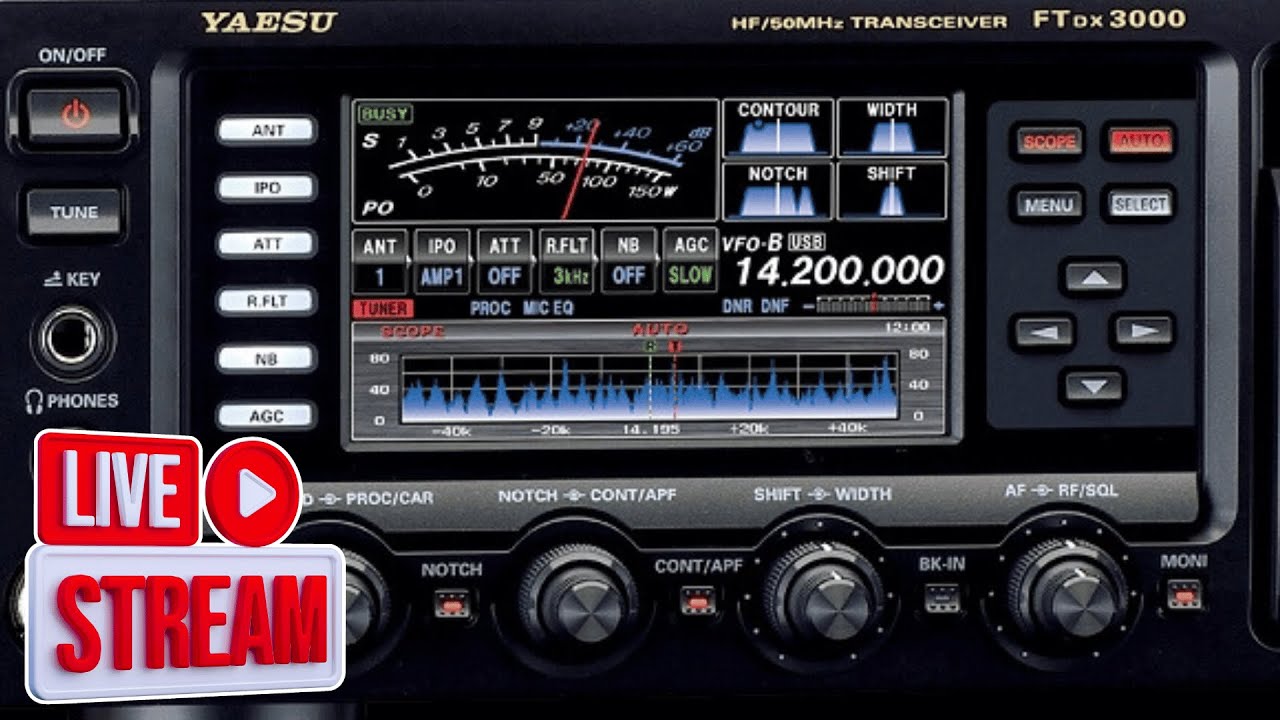Click the 14.195 center frequency label
The height and width of the screenshot is (720, 1280).
[651, 429]
